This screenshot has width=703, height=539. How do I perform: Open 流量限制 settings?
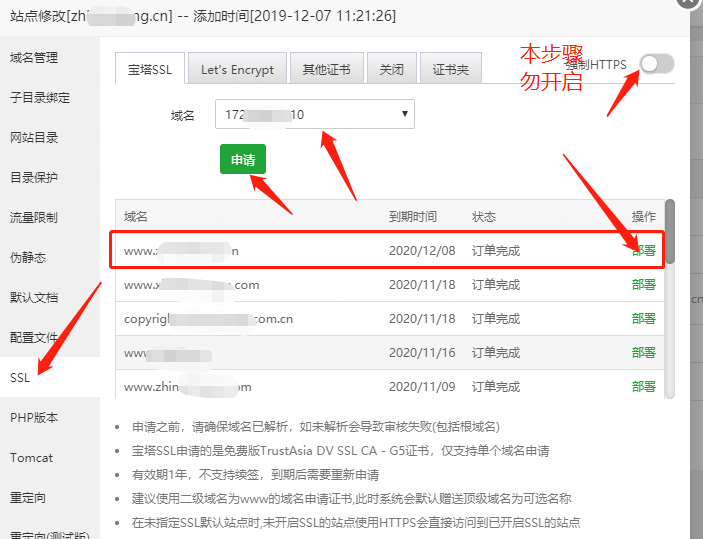pos(34,217)
